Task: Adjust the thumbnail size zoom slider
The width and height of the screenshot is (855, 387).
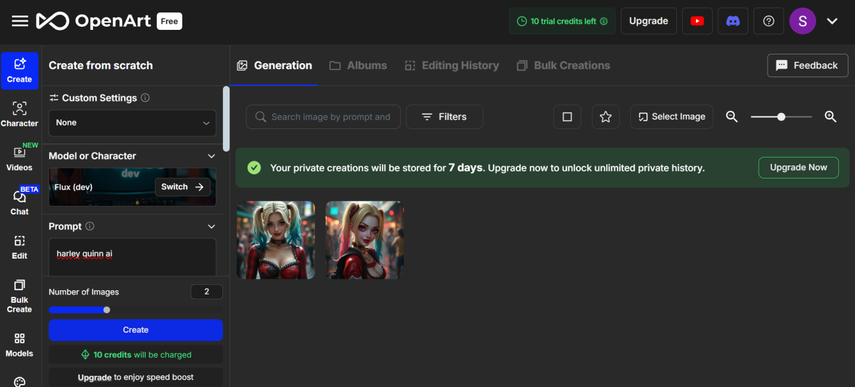Action: [x=781, y=117]
